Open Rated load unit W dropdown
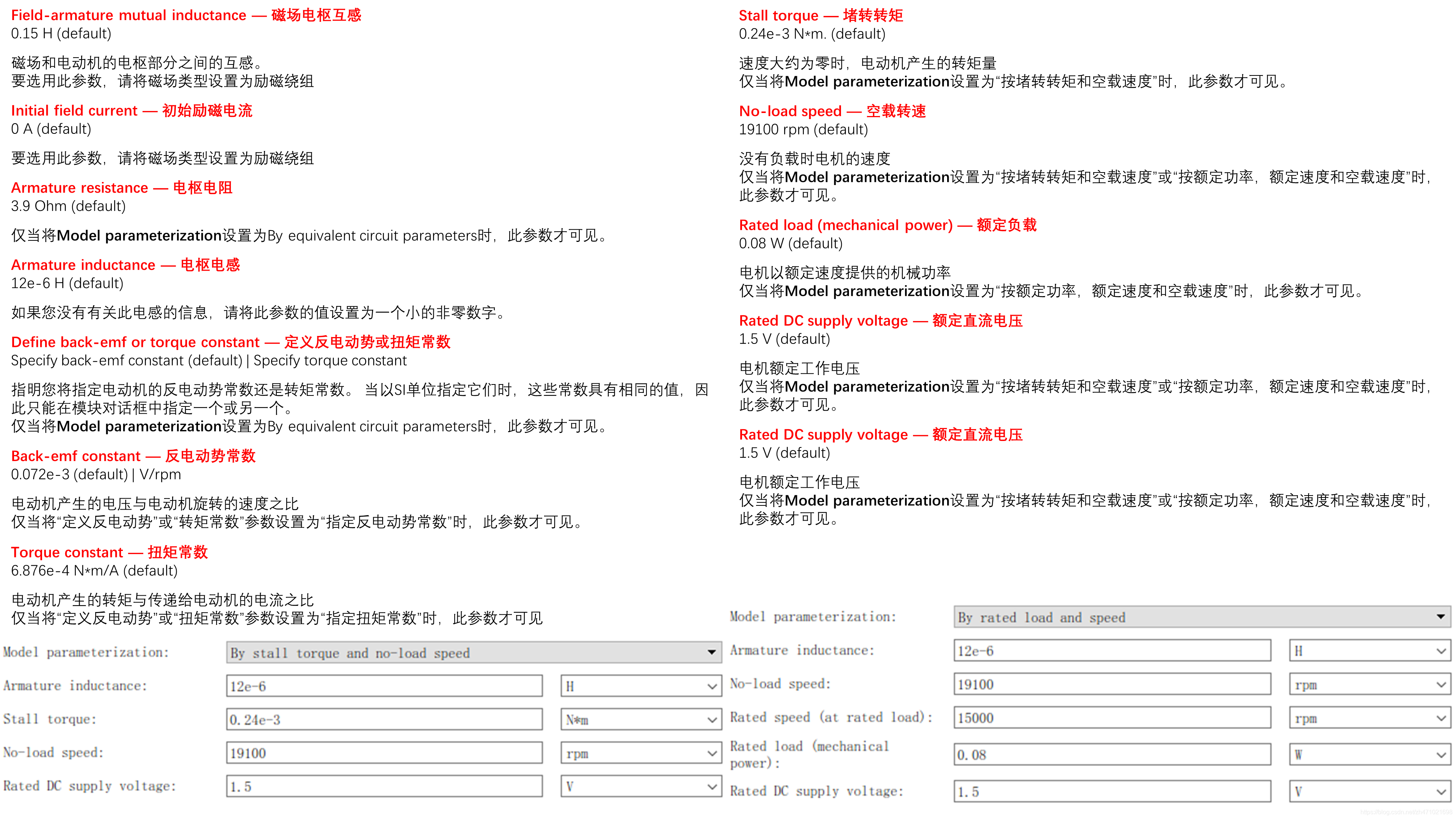This screenshot has height=819, width=1456. 1370,755
